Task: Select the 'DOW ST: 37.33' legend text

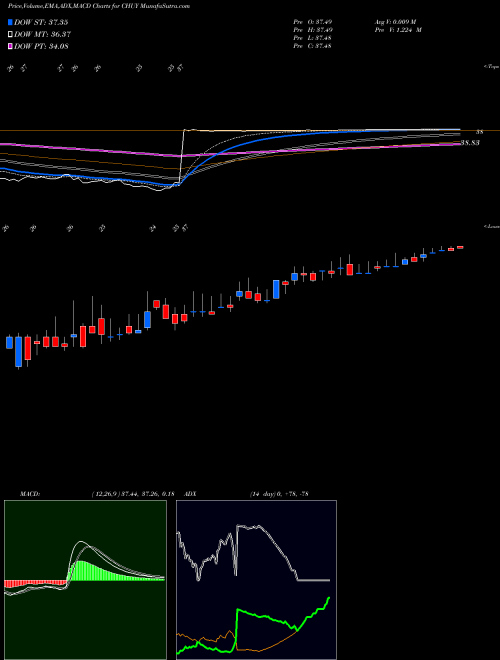Action: (41, 22)
